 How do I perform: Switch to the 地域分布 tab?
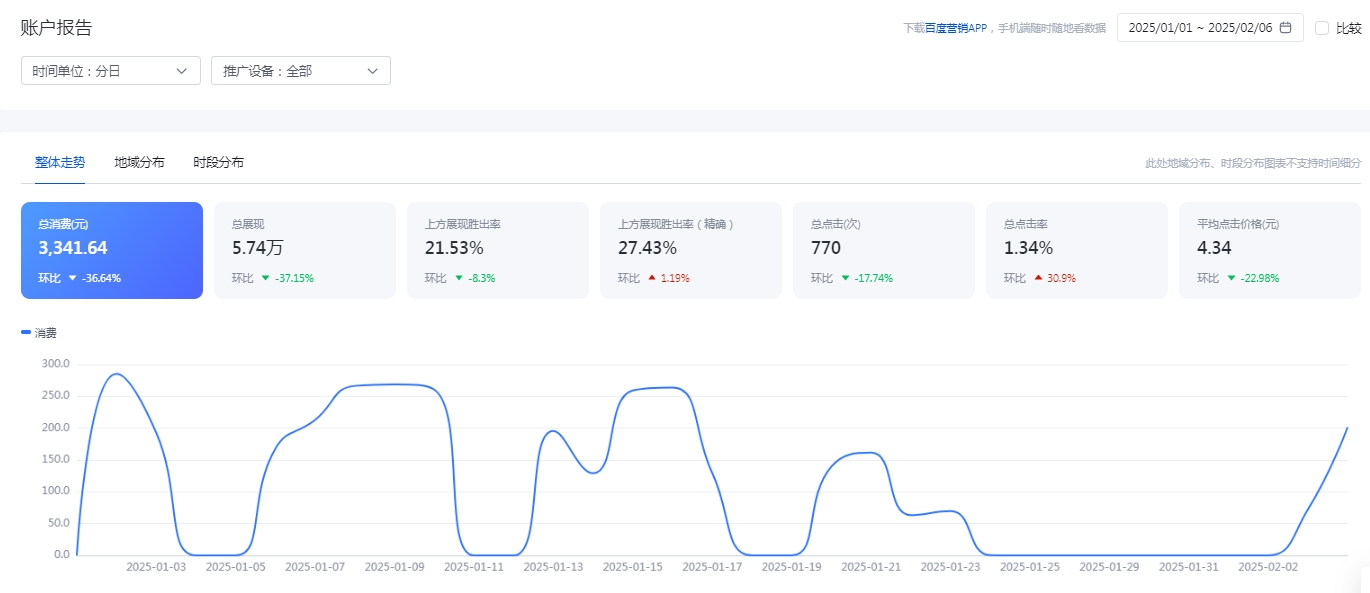coord(139,162)
